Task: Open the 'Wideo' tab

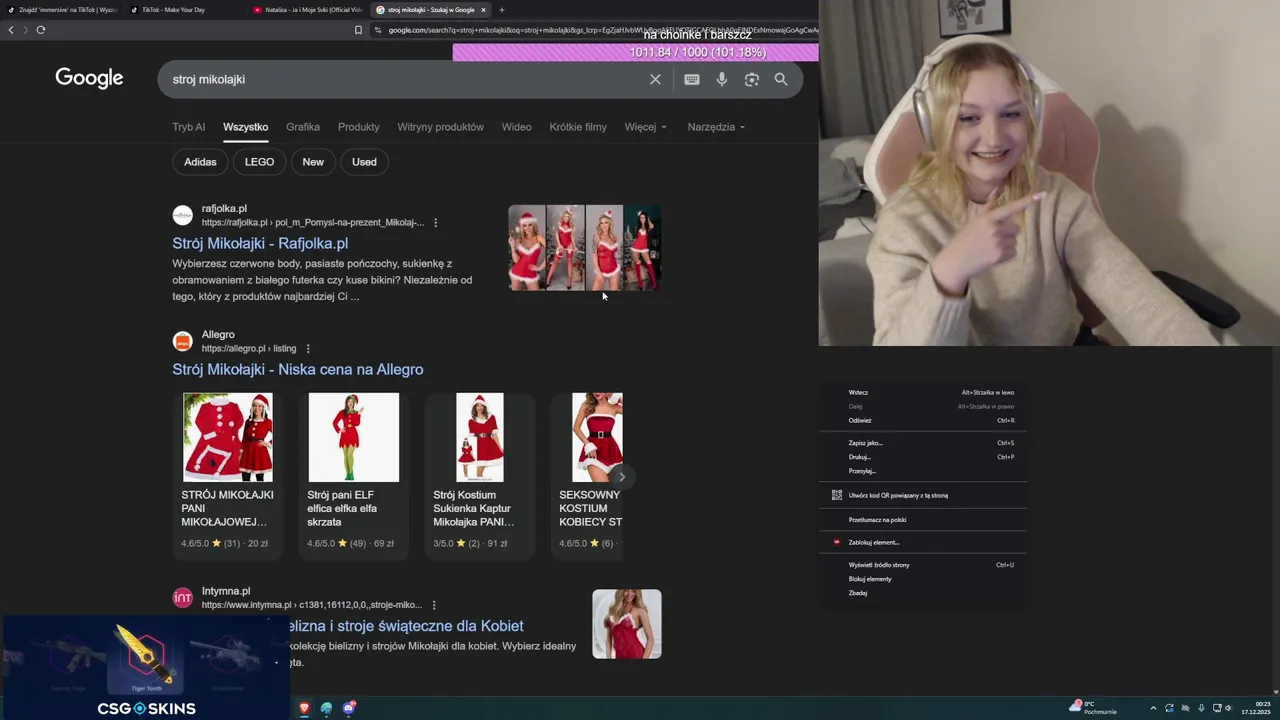Action: (516, 127)
